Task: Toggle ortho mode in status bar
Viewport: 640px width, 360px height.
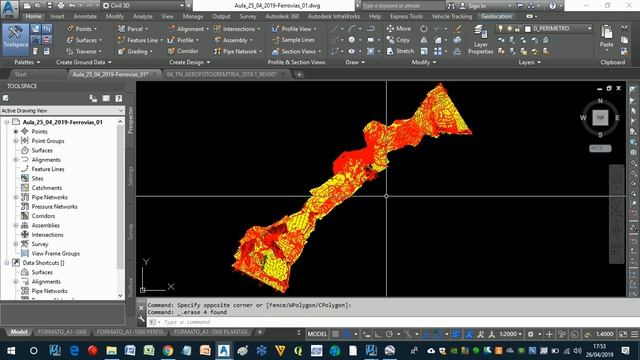Action: coord(378,334)
